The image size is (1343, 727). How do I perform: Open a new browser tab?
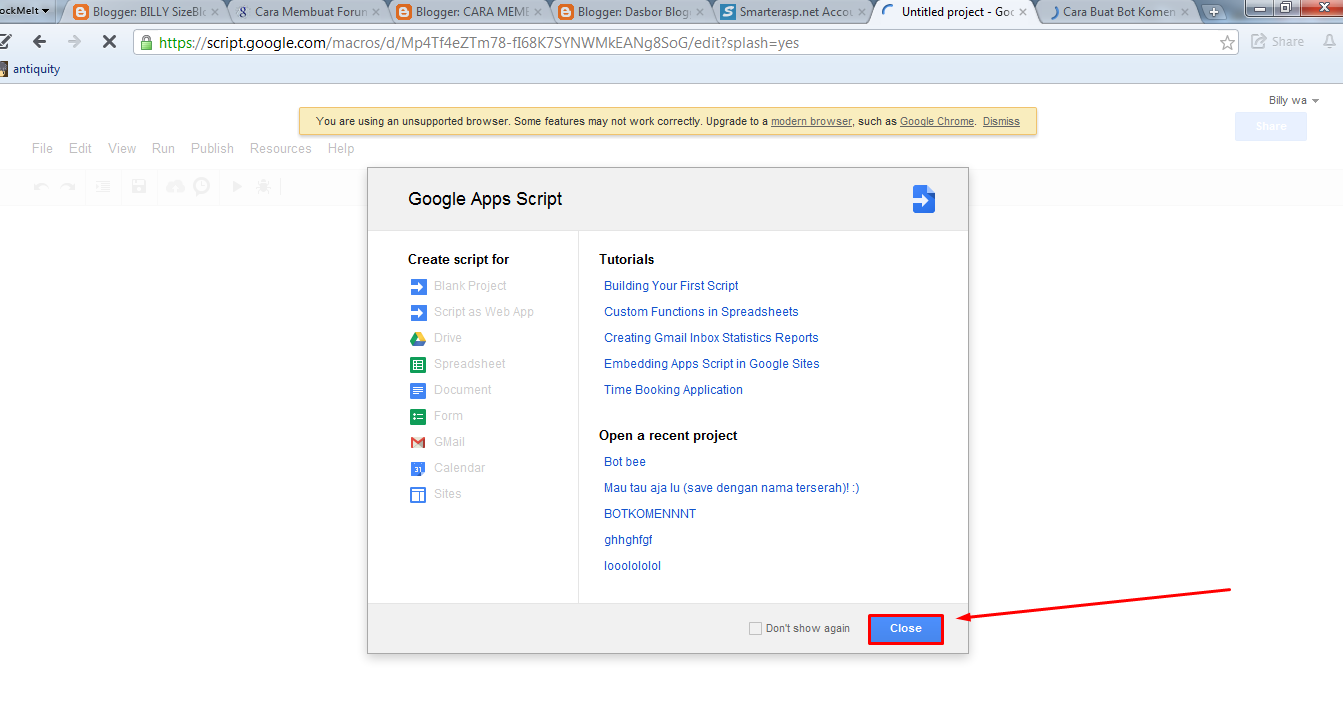pos(1213,12)
